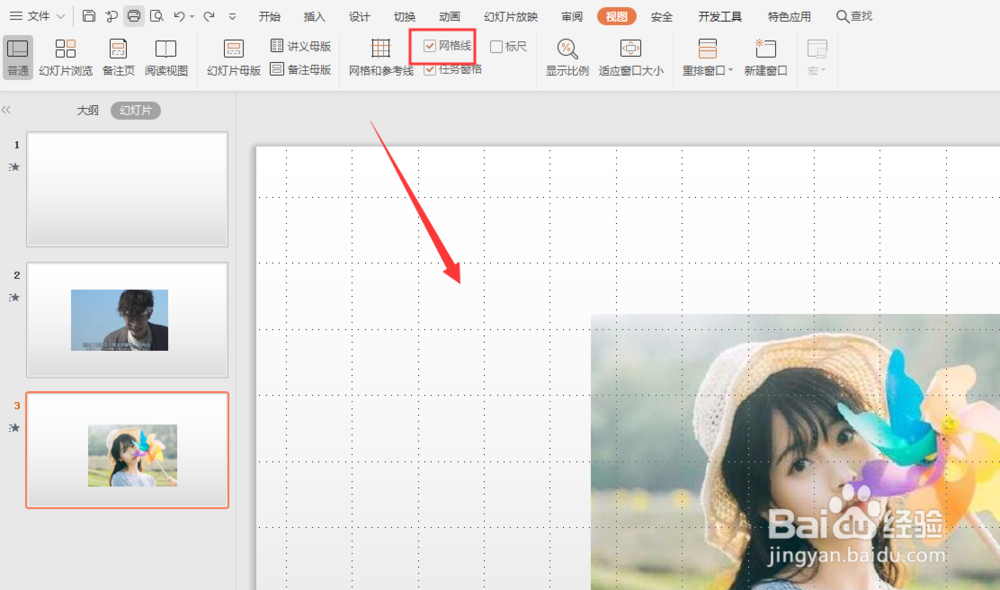Switch to 幻灯片浏览 slide sorter view
The width and height of the screenshot is (1000, 590).
pyautogui.click(x=66, y=57)
